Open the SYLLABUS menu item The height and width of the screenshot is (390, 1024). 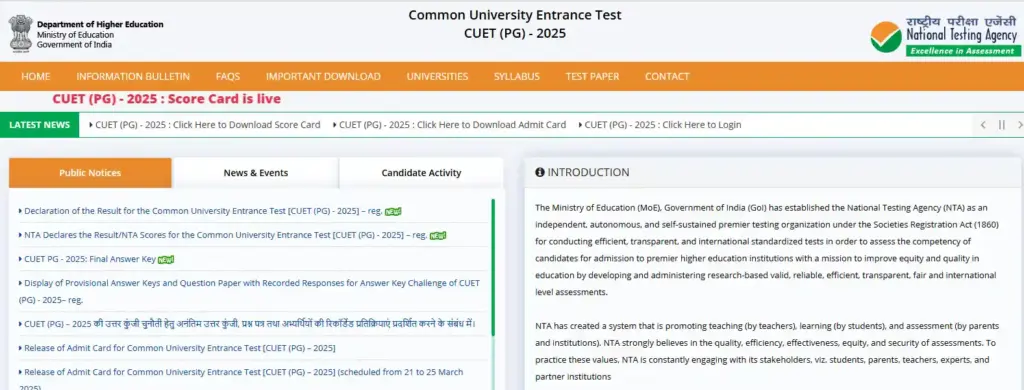(517, 76)
